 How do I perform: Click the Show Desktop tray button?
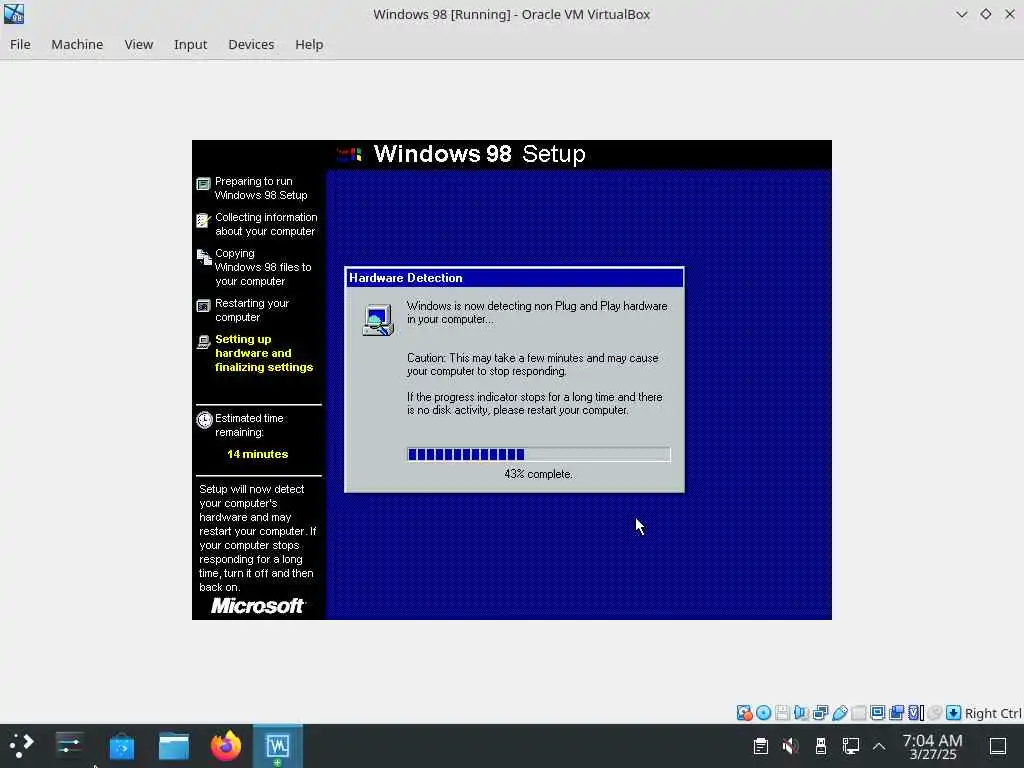(998, 746)
